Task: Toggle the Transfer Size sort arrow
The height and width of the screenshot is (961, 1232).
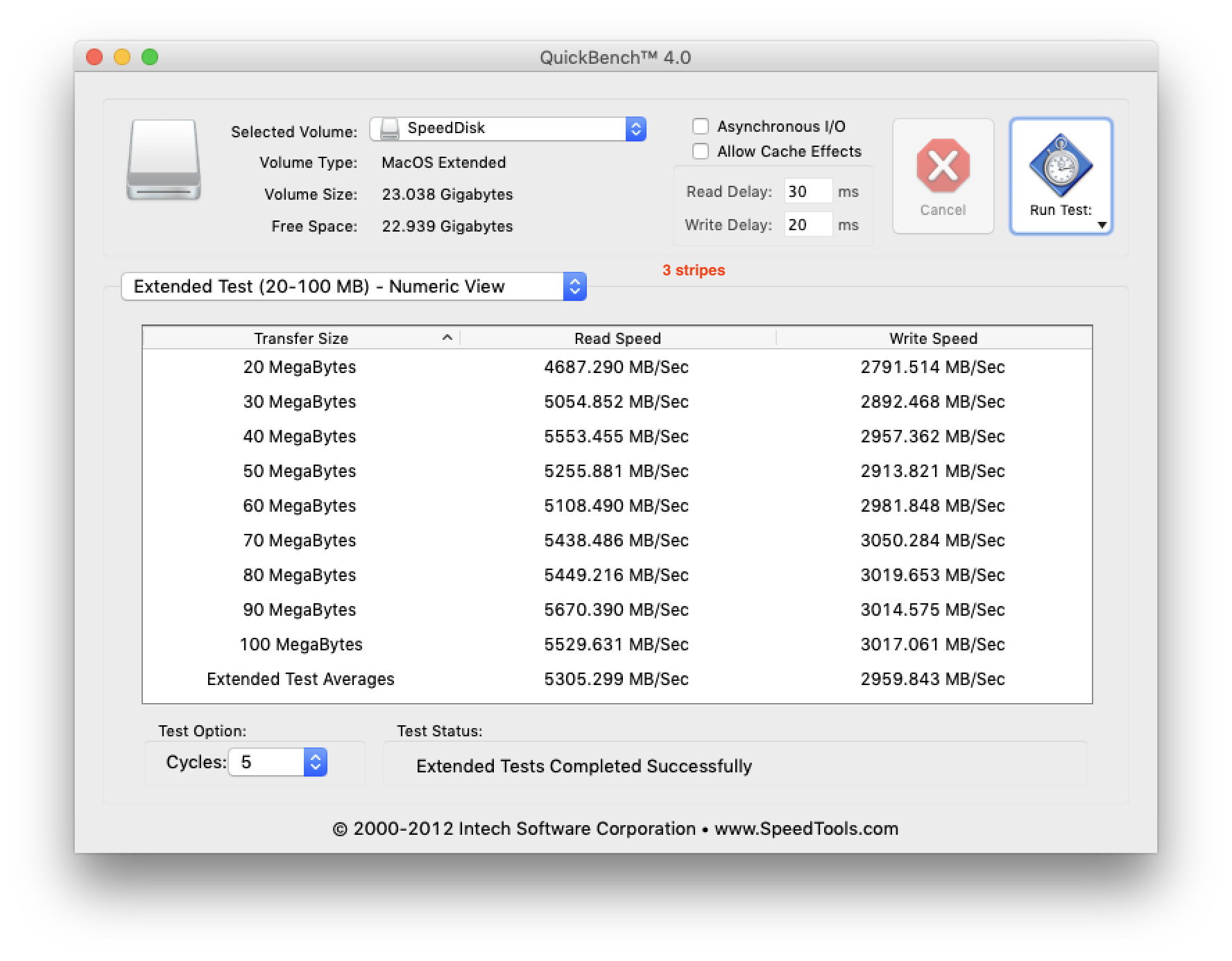Action: click(447, 338)
